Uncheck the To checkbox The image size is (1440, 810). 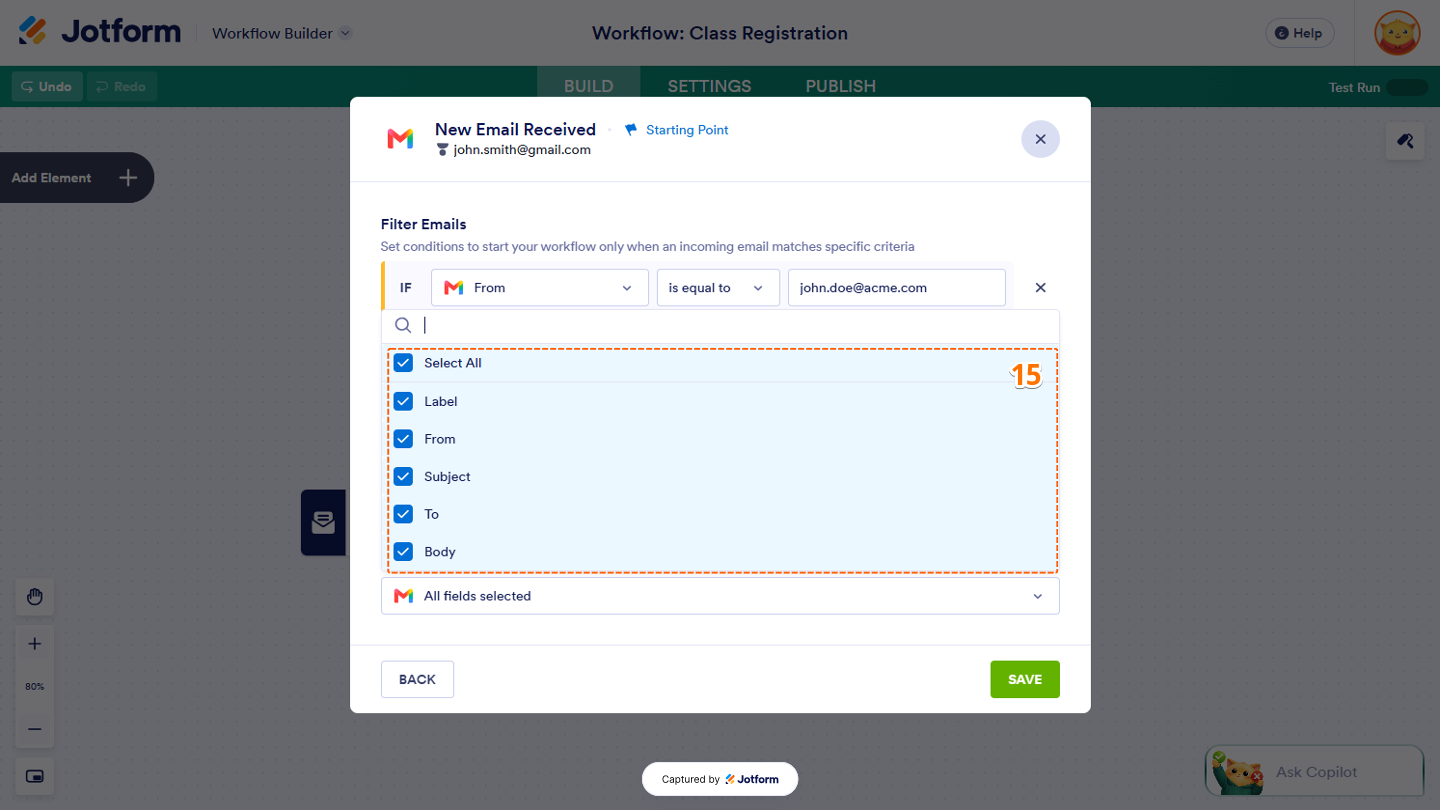pyautogui.click(x=403, y=514)
